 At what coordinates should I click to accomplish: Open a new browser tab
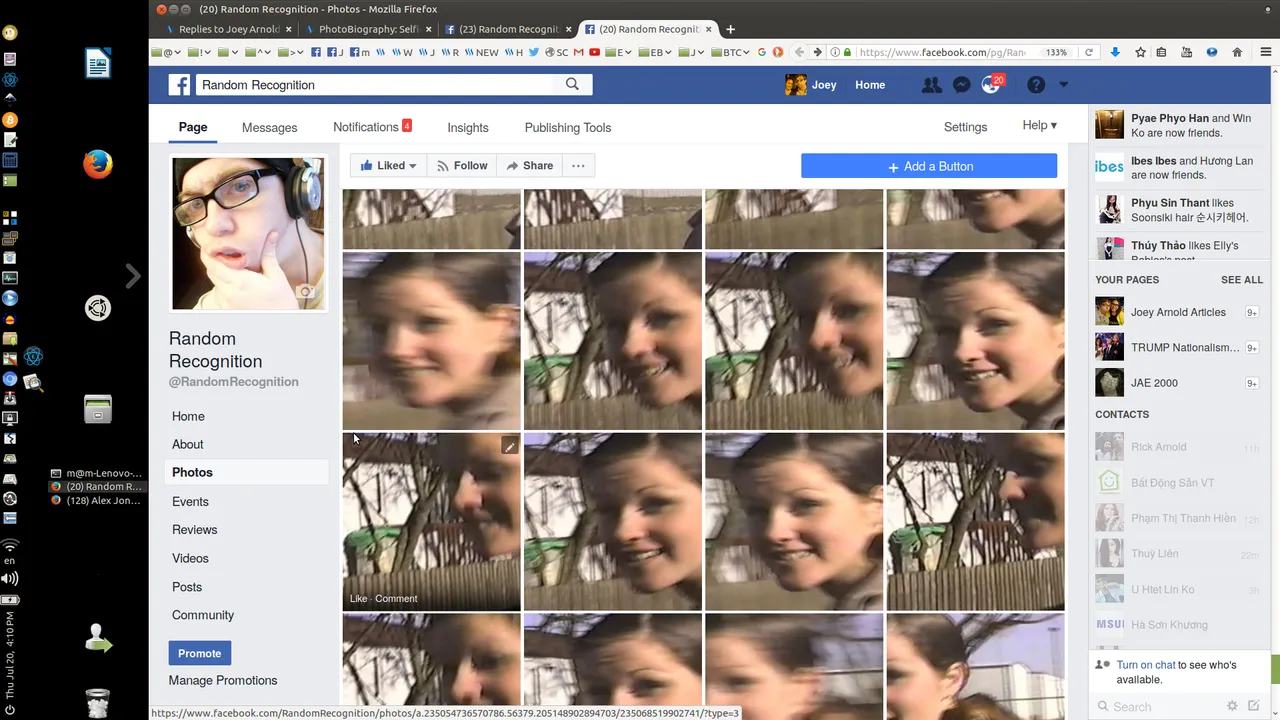(x=730, y=29)
